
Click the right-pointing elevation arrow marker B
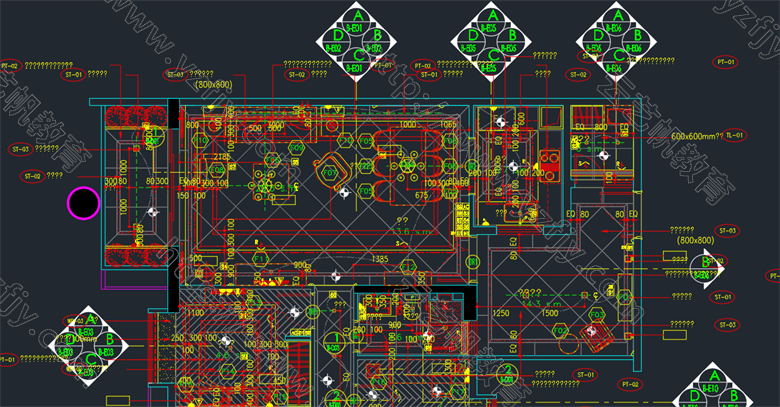707,269
